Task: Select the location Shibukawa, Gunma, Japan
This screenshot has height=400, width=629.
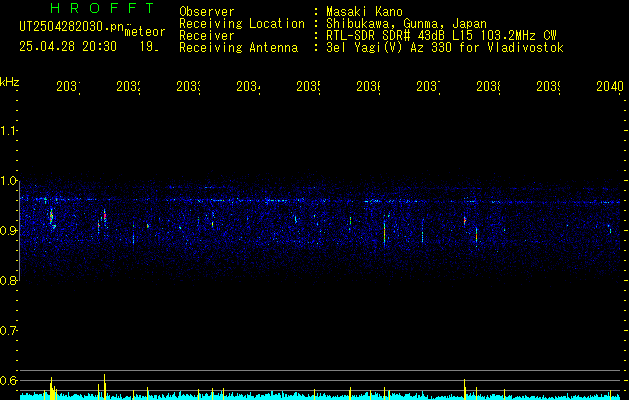Action: [x=406, y=24]
